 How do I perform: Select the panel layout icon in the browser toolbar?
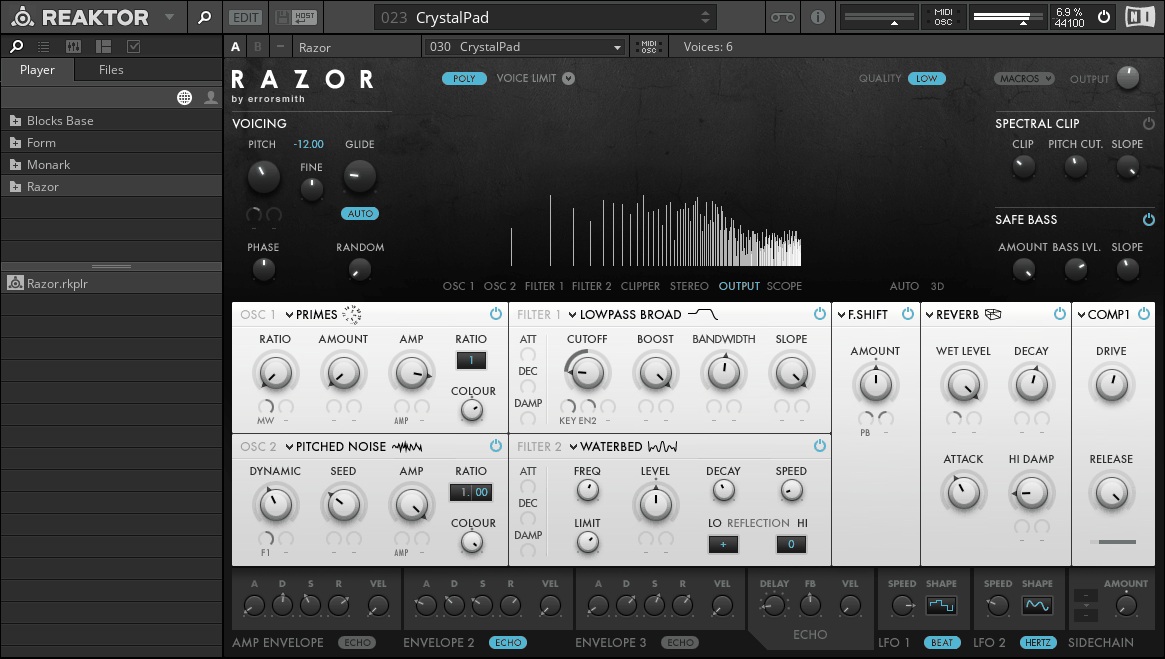[102, 45]
